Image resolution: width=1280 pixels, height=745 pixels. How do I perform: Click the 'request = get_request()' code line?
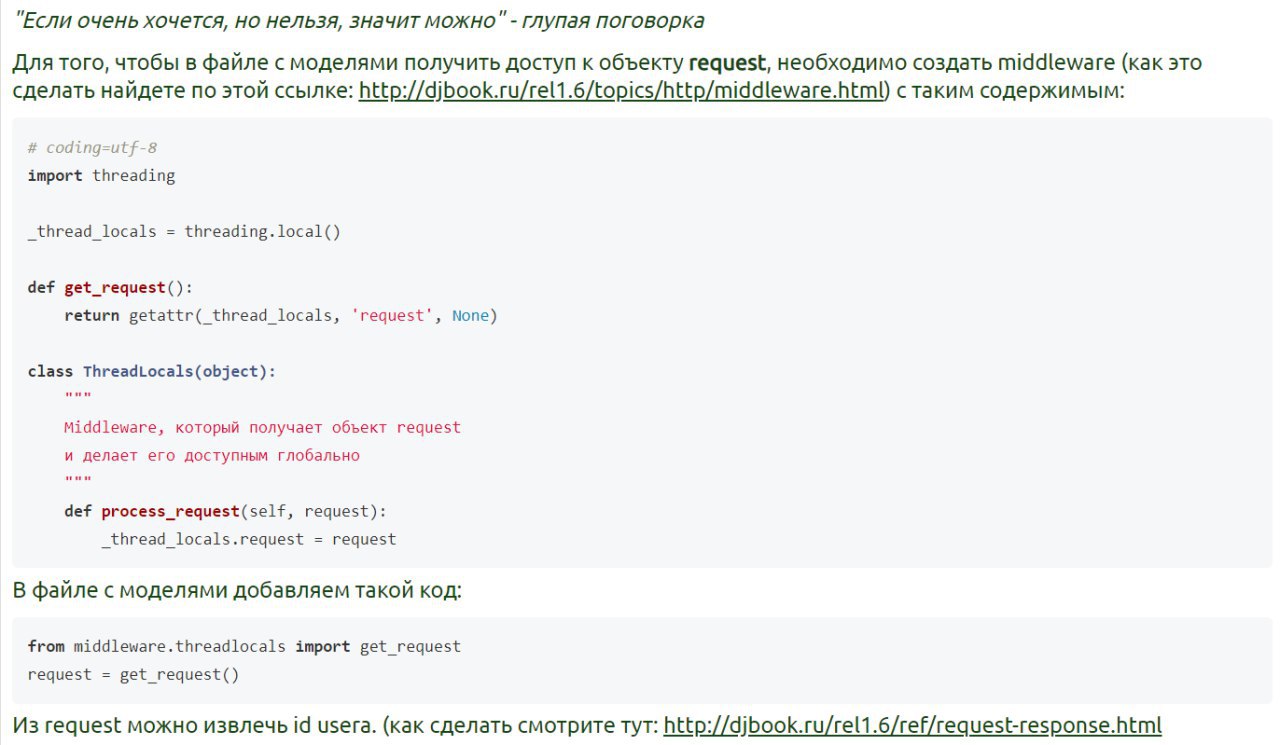133,675
